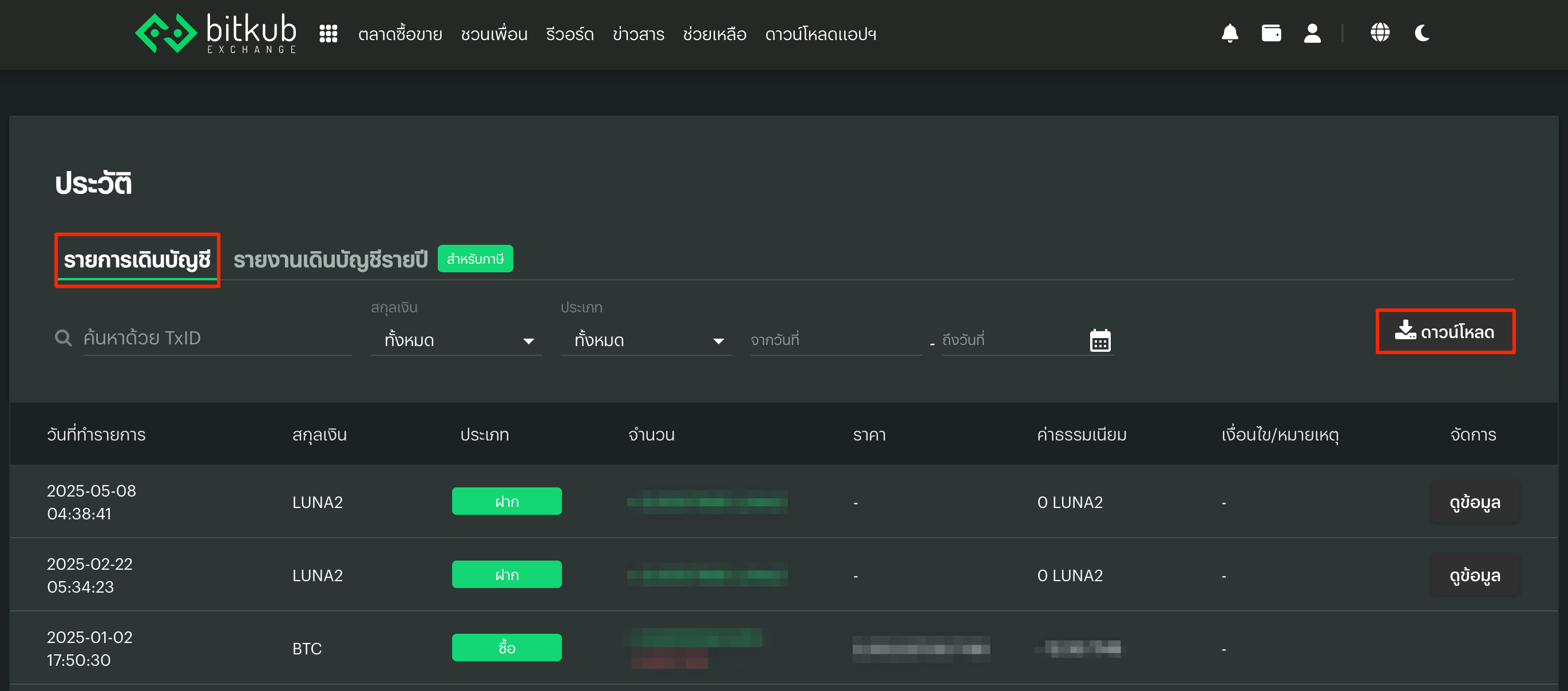This screenshot has width=1568, height=691.
Task: Click the globe language icon
Action: point(1379,33)
